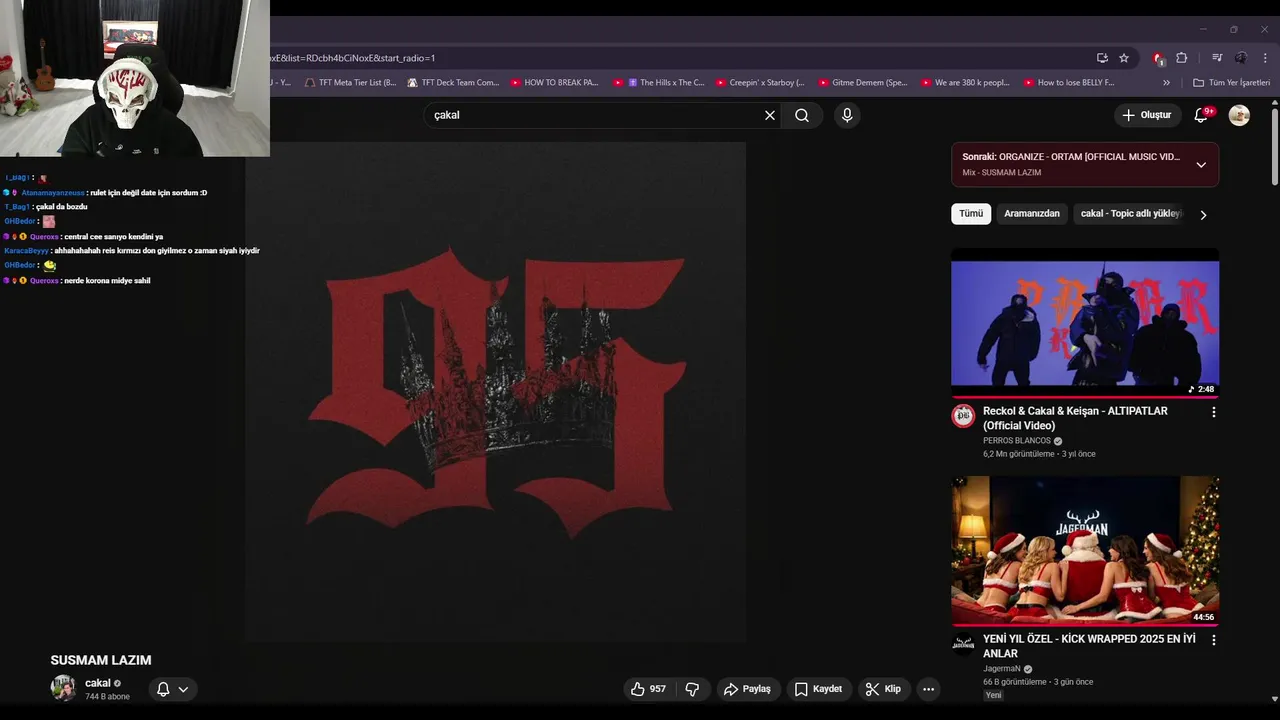The image size is (1280, 720).
Task: Share the video via Paylaş
Action: [x=748, y=689]
